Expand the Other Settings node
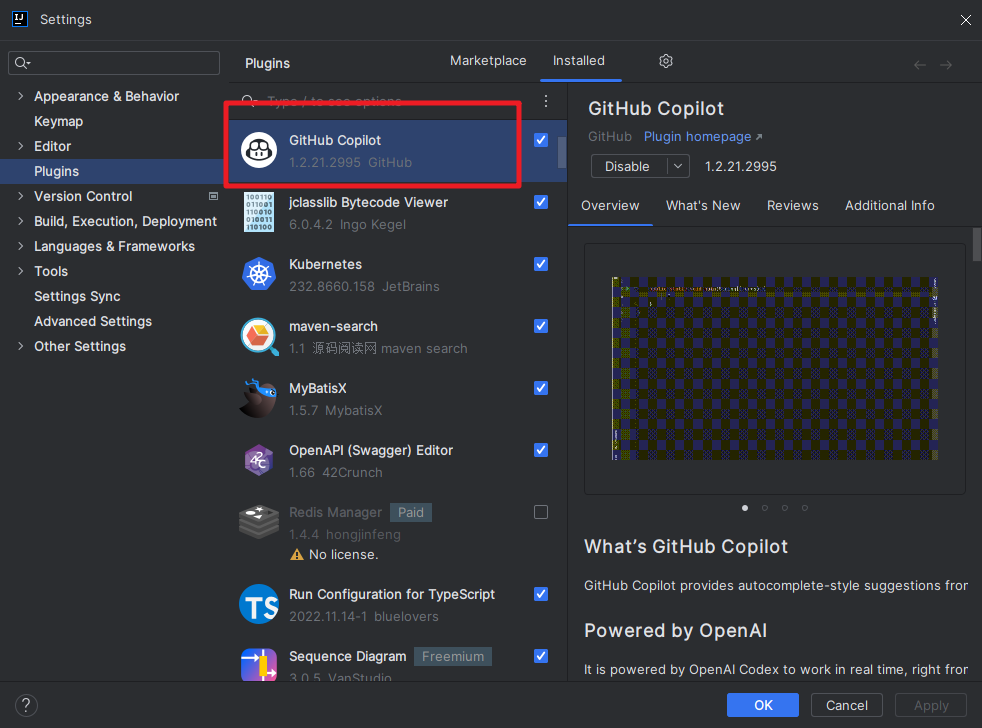 pyautogui.click(x=21, y=346)
